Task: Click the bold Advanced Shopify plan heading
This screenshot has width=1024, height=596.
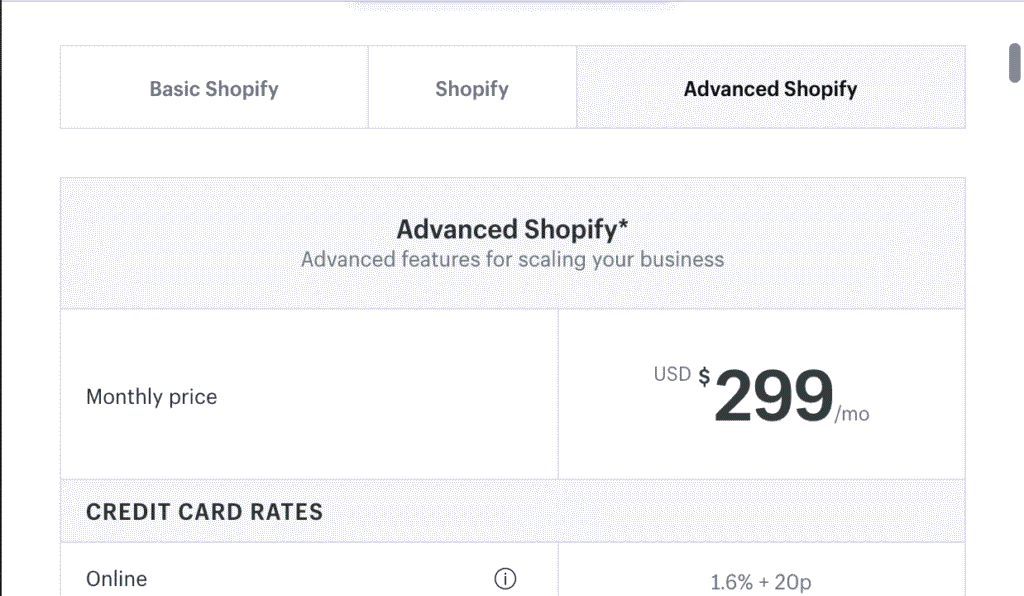Action: tap(506, 229)
